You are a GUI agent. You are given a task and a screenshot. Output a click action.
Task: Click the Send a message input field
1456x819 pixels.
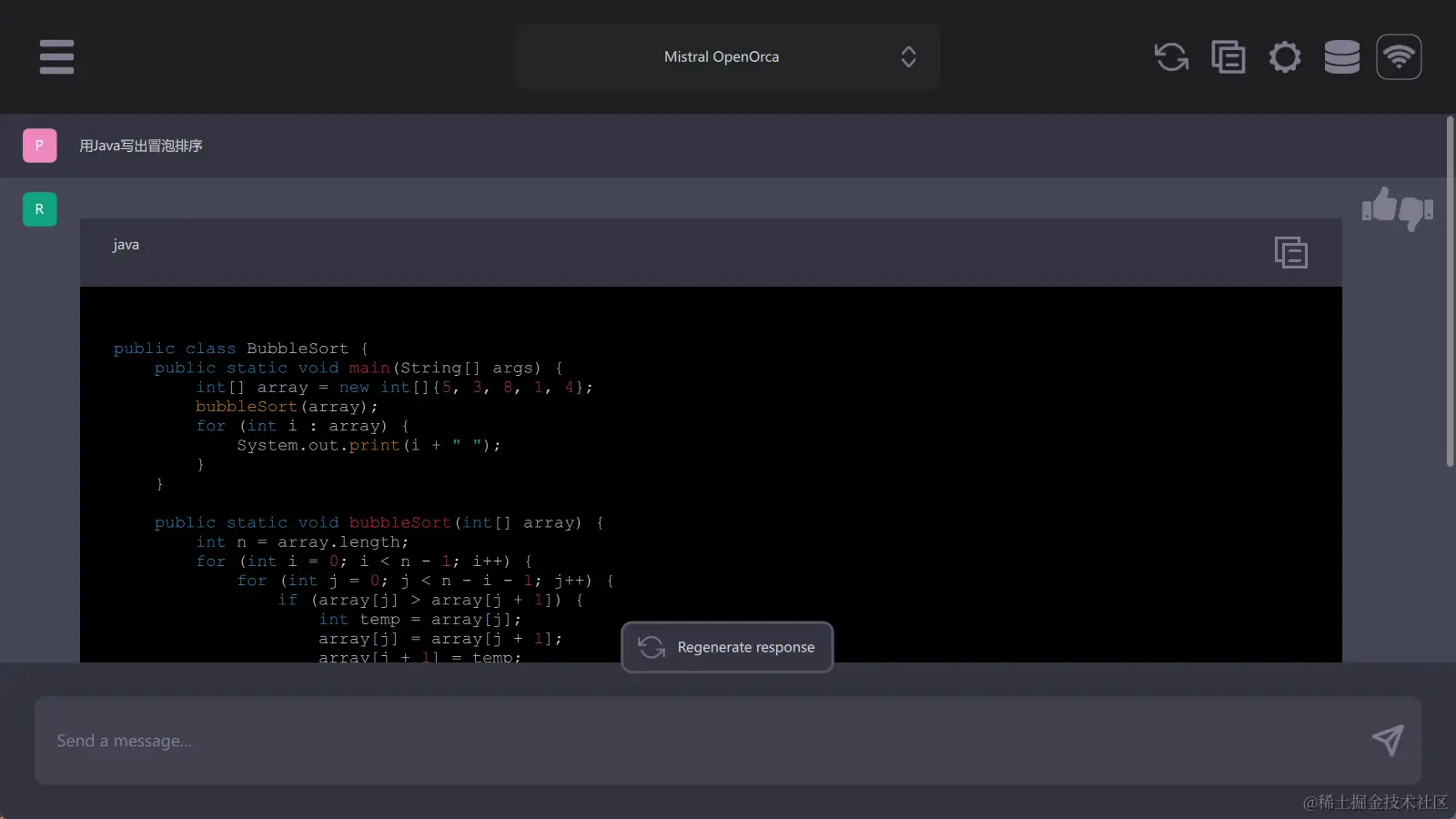point(637,741)
